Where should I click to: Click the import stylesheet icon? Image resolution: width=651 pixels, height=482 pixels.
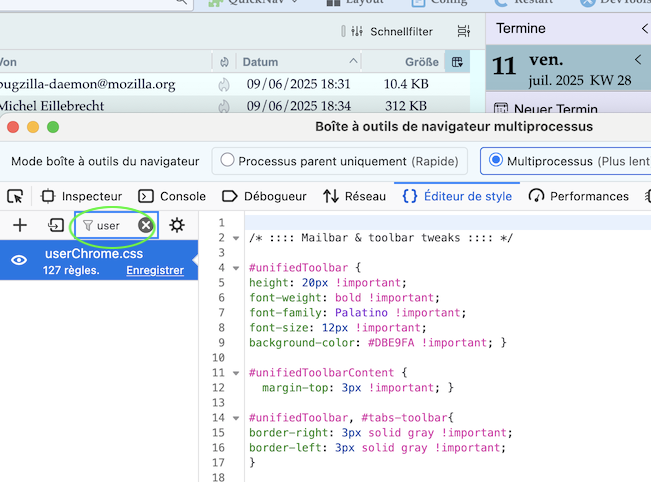point(56,226)
